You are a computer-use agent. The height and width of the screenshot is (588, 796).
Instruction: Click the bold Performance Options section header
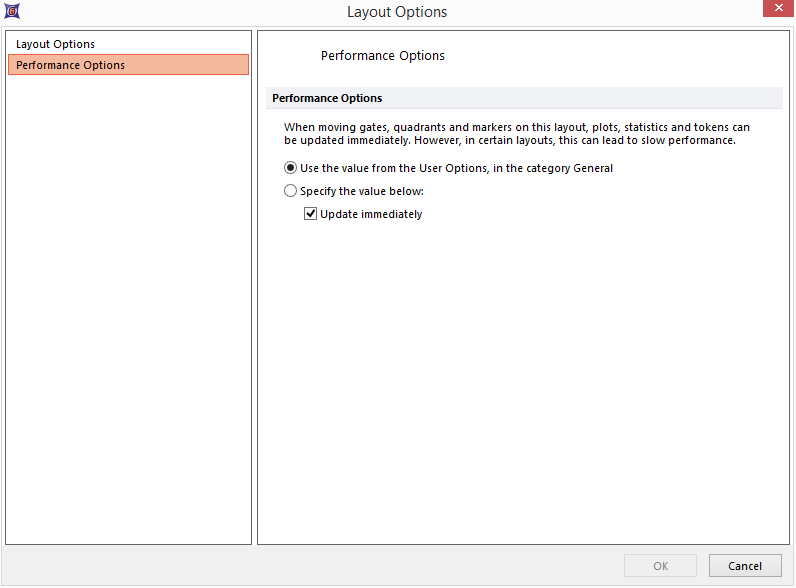point(327,98)
